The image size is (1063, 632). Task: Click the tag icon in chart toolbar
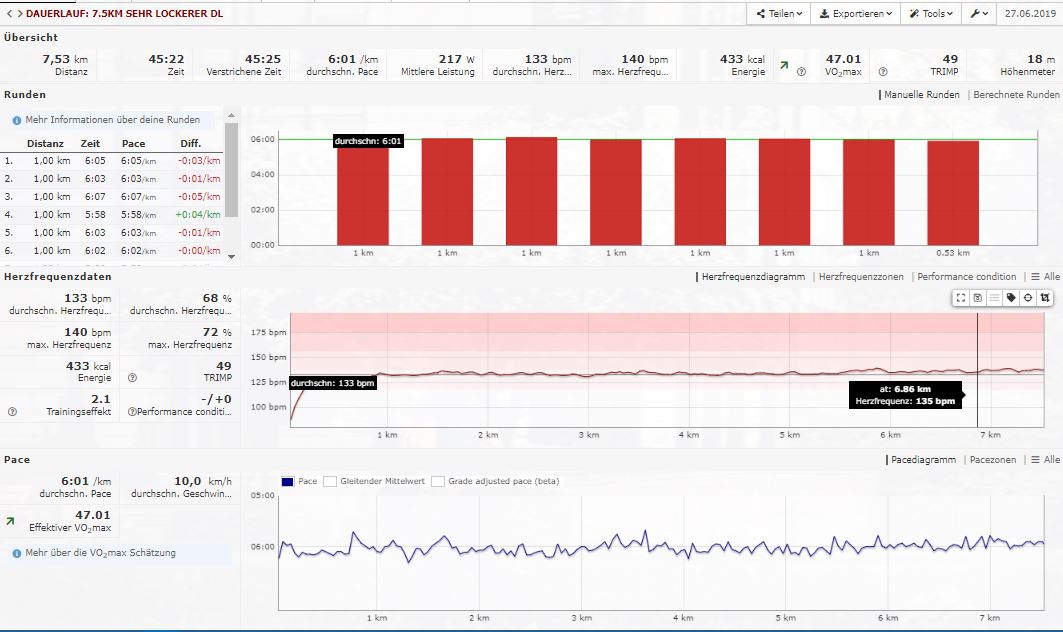[x=1011, y=297]
